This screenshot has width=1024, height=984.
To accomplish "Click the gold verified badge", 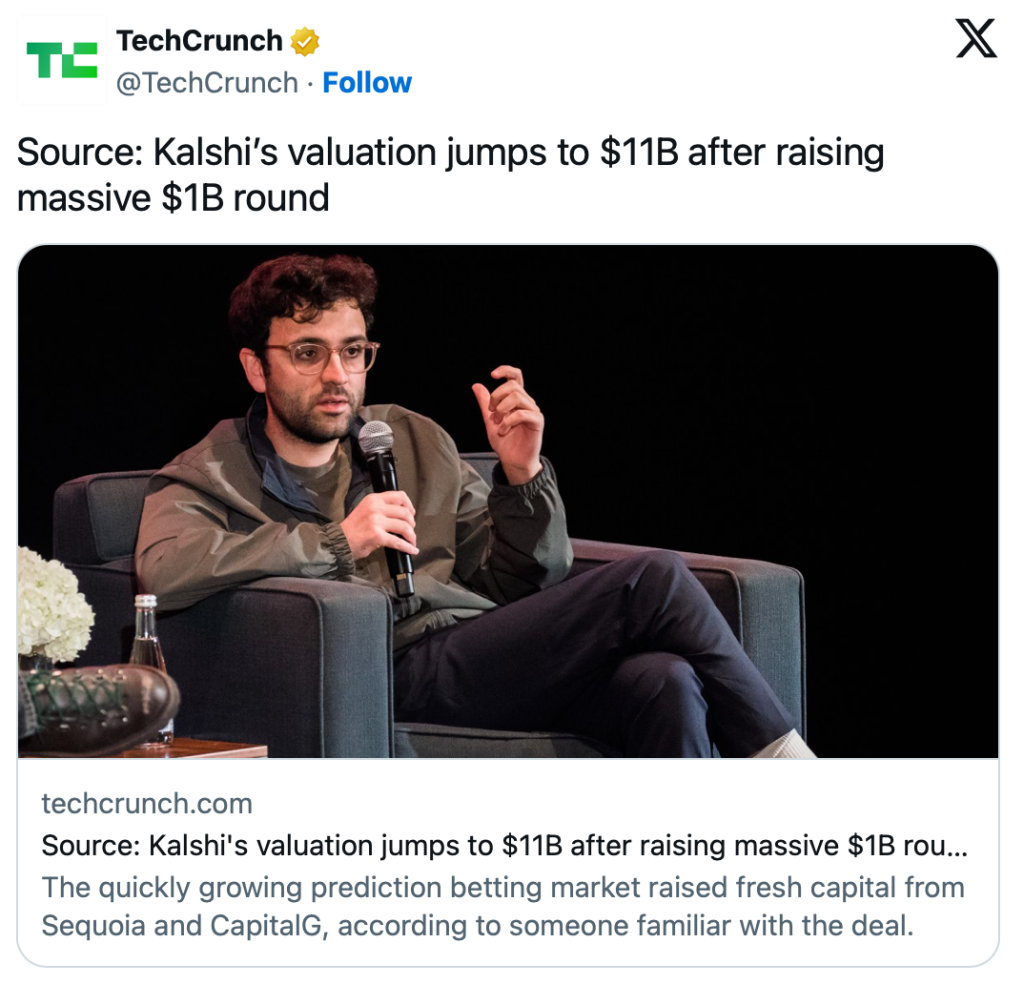I will tap(304, 42).
